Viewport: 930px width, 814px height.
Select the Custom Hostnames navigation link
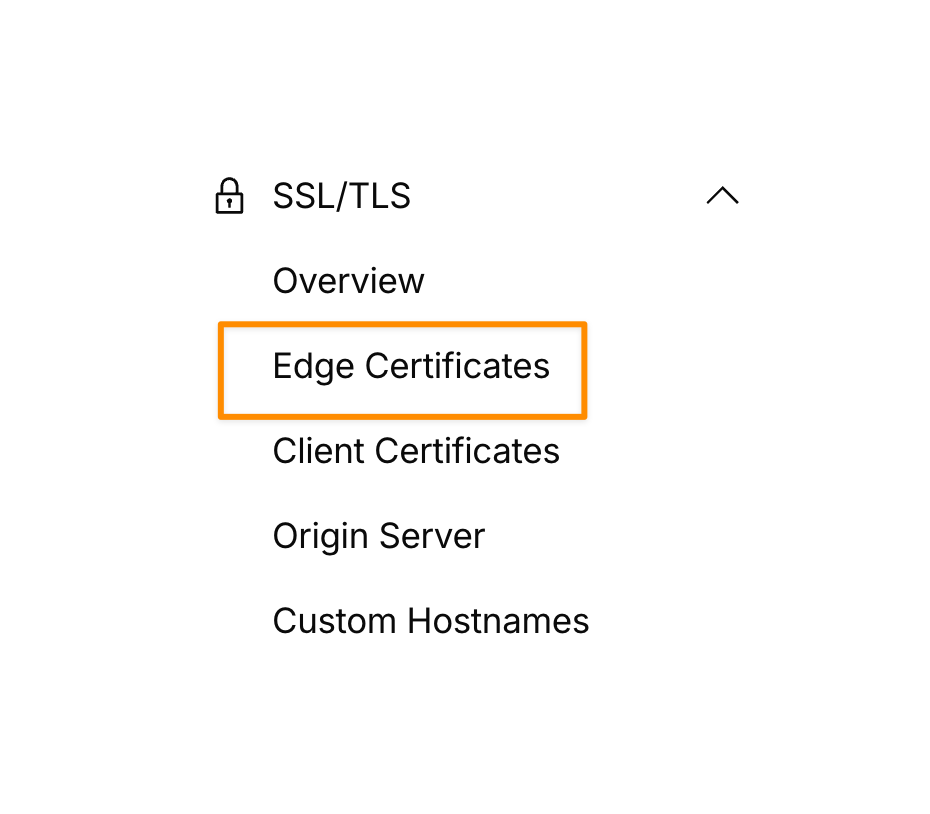pyautogui.click(x=431, y=621)
